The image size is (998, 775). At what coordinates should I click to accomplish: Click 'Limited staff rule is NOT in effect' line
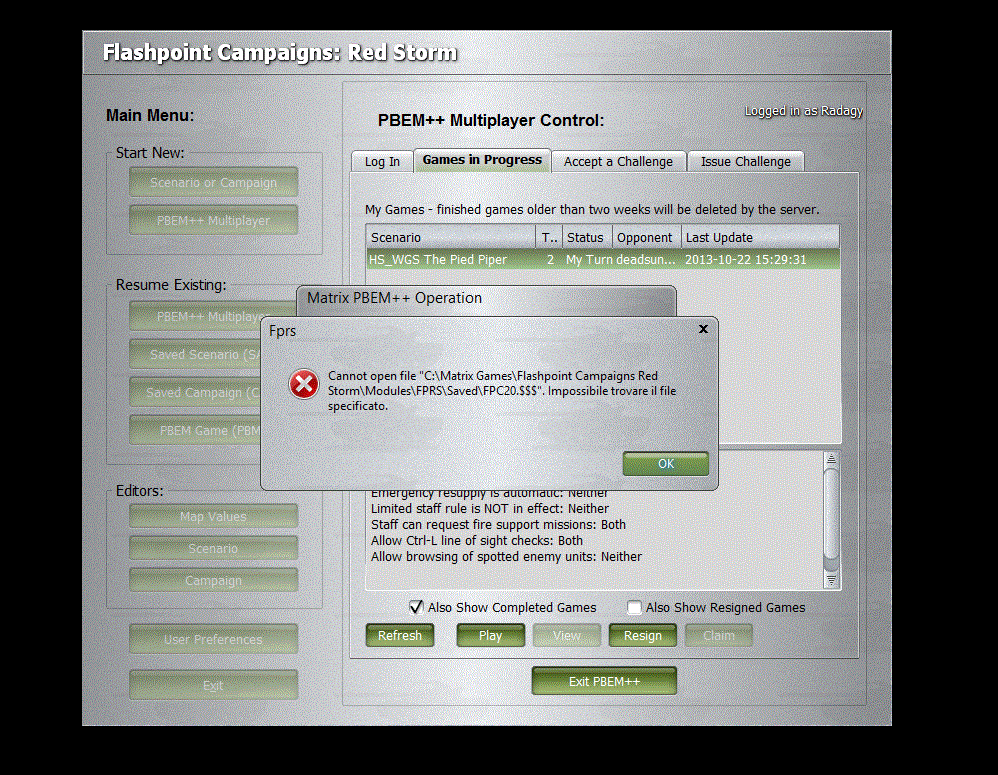(x=489, y=509)
